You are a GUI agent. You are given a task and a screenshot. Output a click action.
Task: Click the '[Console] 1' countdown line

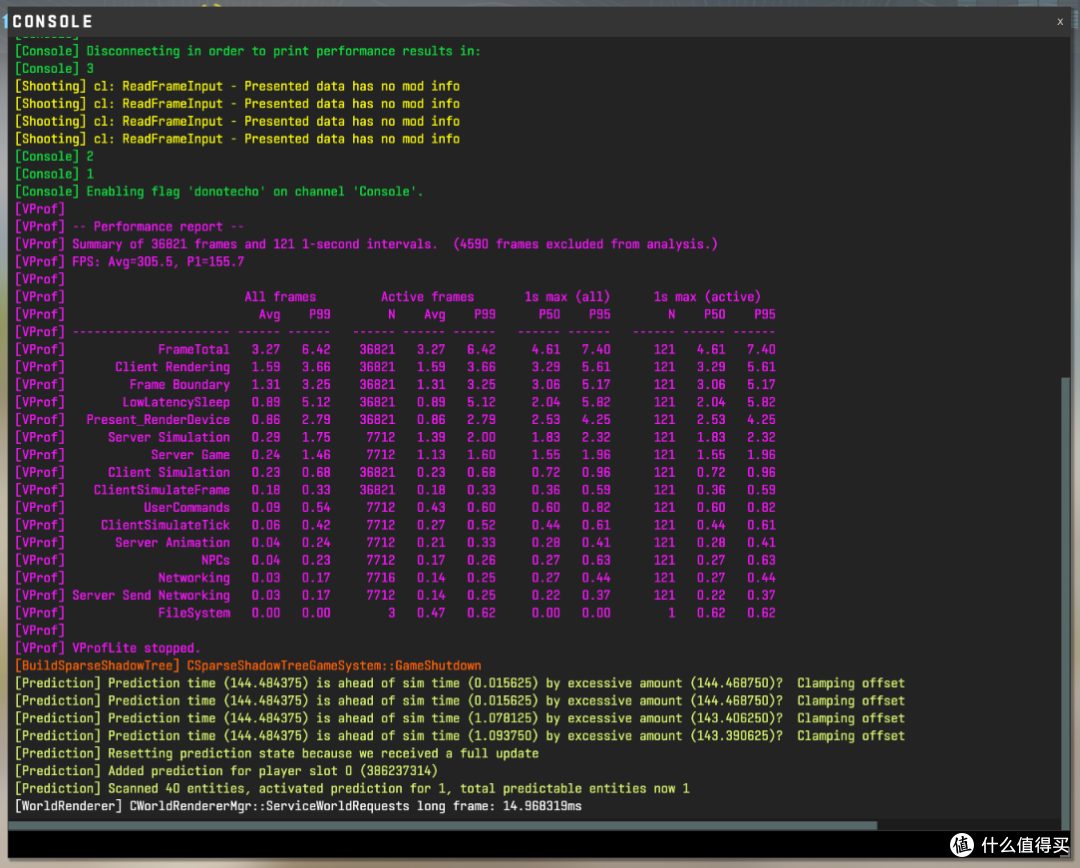(x=54, y=174)
